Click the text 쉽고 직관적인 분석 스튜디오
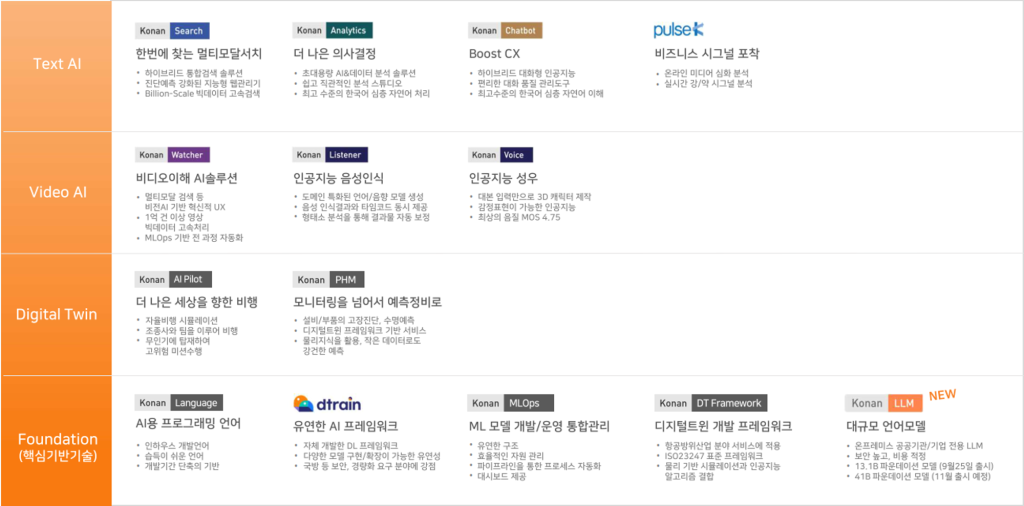 352,84
